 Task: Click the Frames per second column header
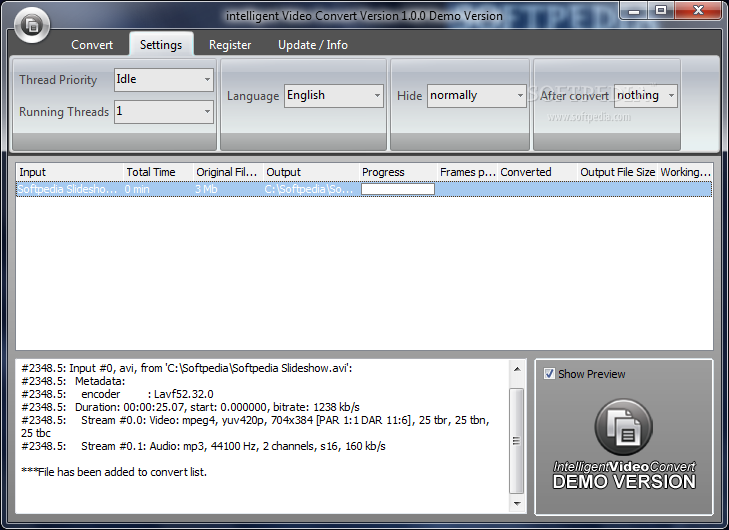(467, 172)
